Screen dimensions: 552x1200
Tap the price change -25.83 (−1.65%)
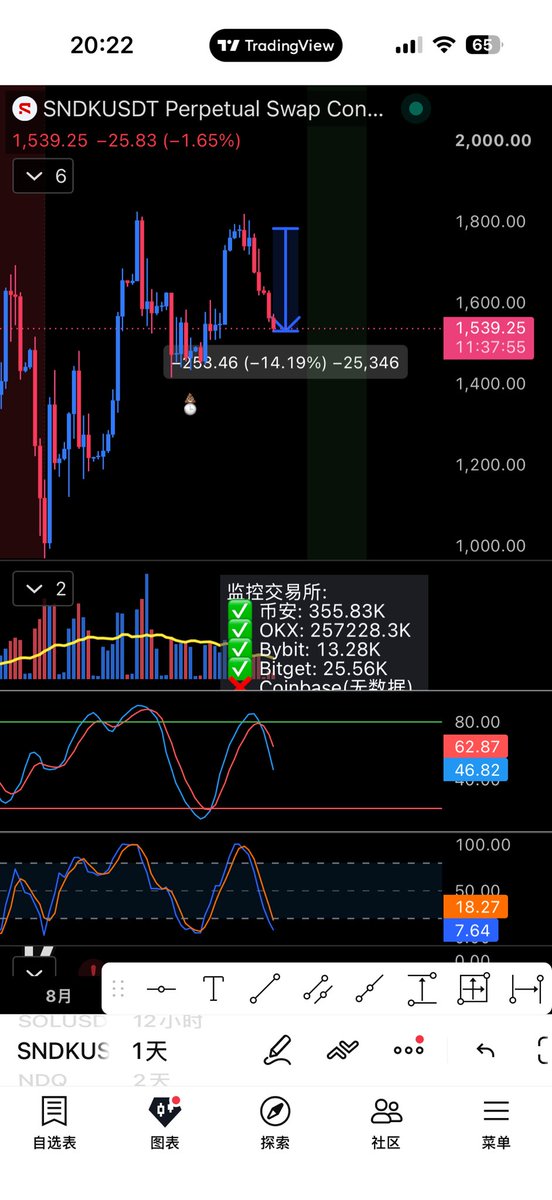point(168,141)
